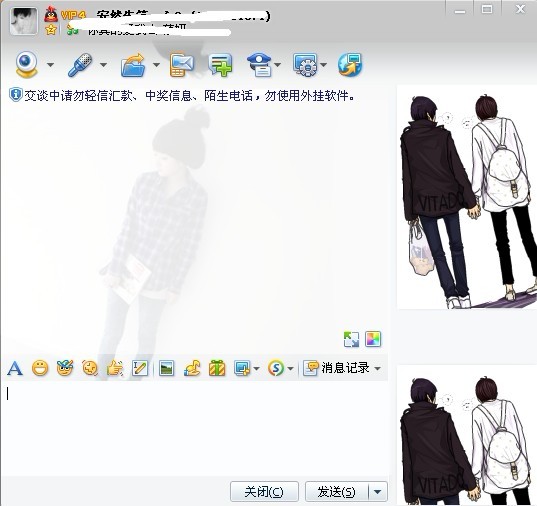Expand 消息记录 dropdown arrow
537x506 pixels.
click(377, 369)
